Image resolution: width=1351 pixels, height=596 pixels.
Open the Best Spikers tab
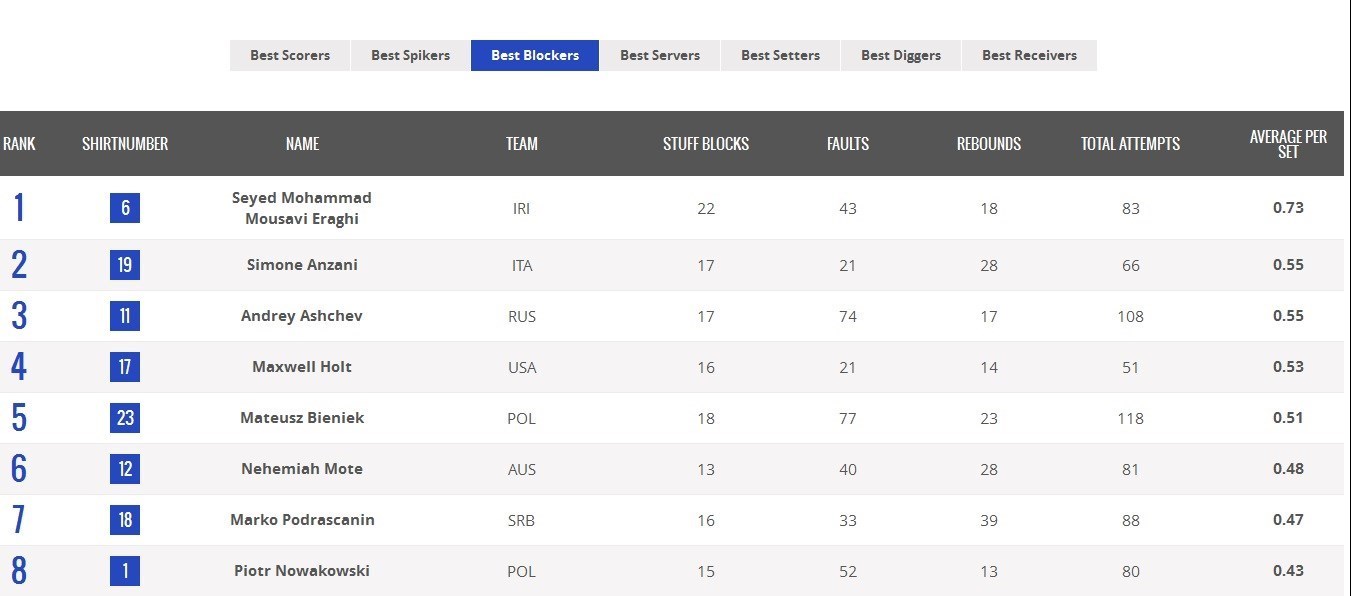pos(410,55)
